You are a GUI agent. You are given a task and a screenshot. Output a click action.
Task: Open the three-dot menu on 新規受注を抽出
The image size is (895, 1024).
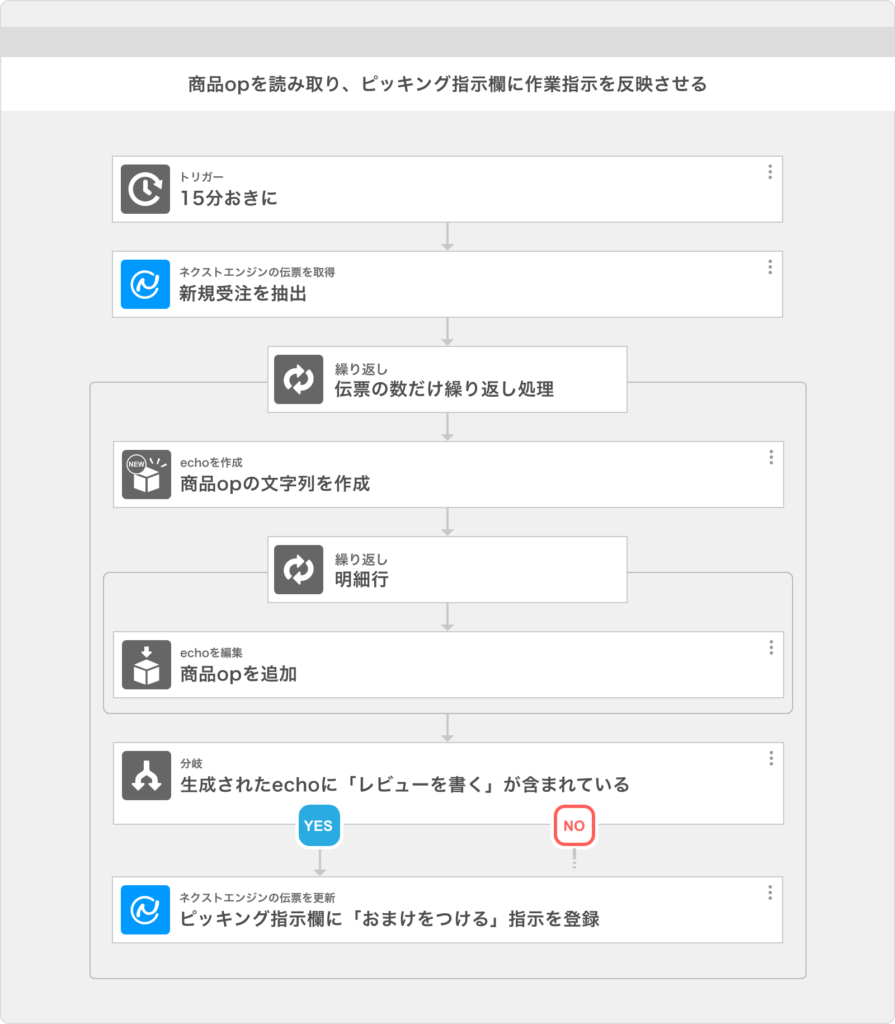[770, 267]
